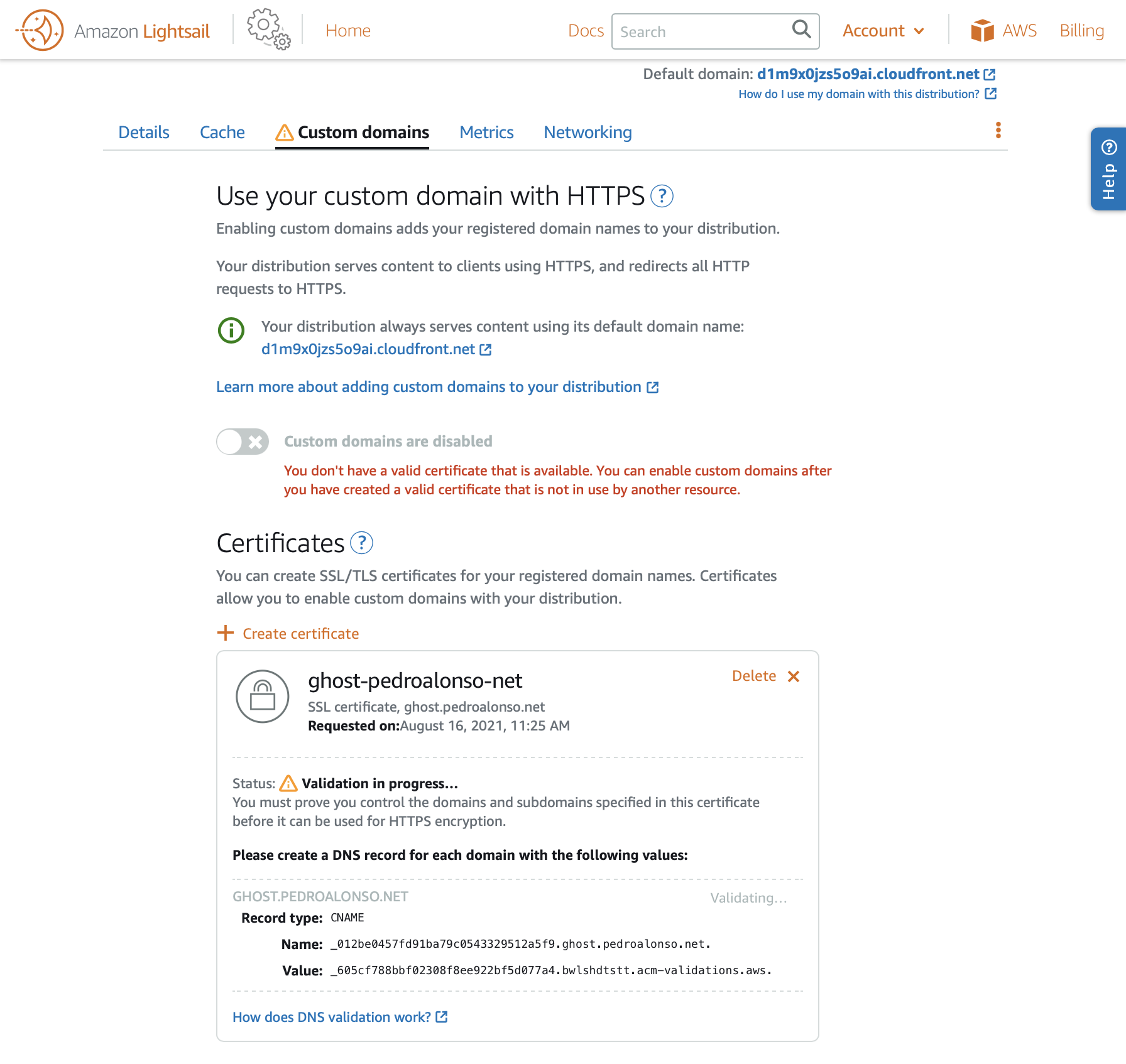This screenshot has height=1064, width=1126.
Task: Open the Help side panel
Action: tap(1108, 170)
